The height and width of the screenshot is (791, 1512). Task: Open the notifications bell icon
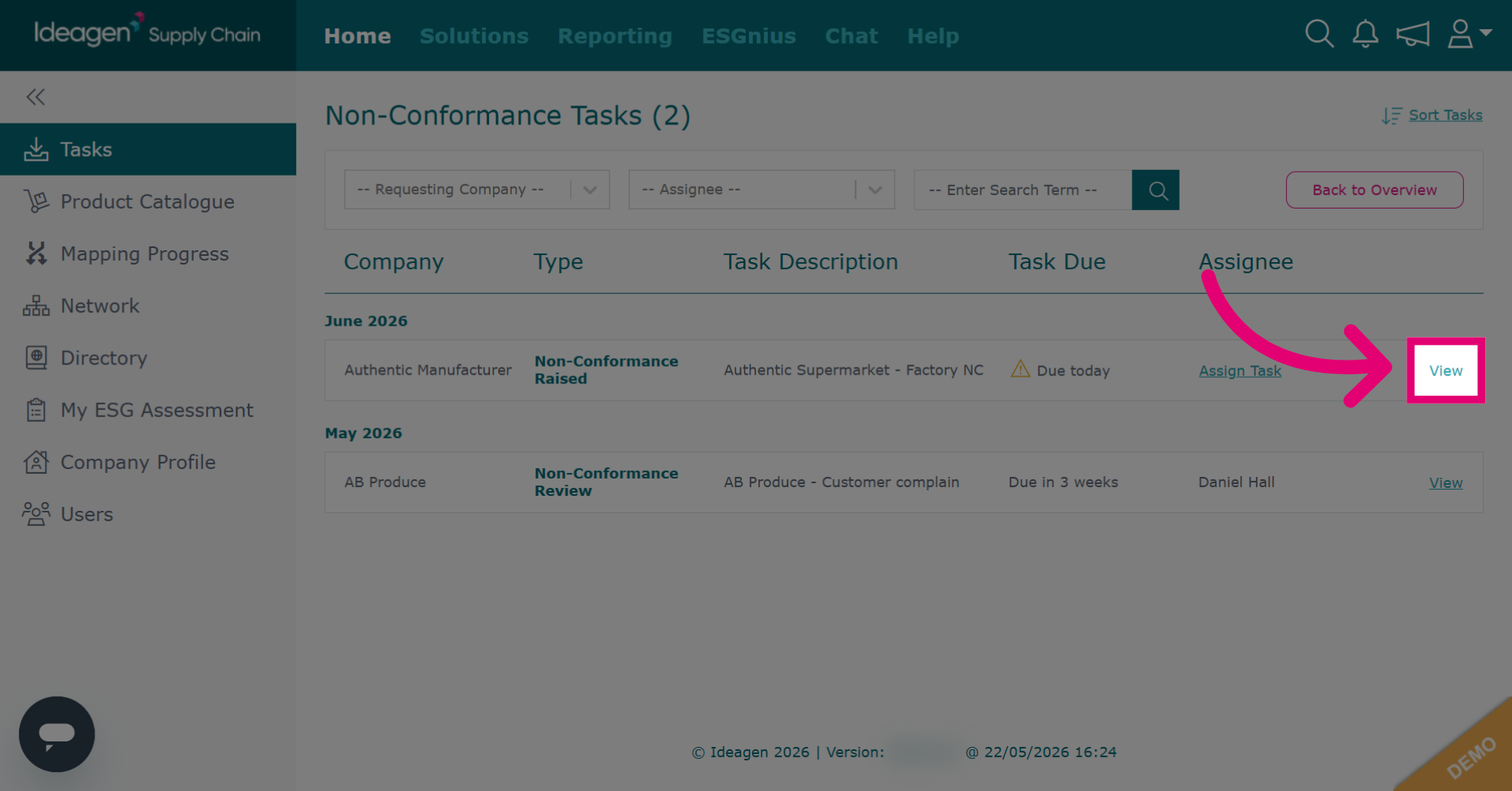pyautogui.click(x=1366, y=34)
